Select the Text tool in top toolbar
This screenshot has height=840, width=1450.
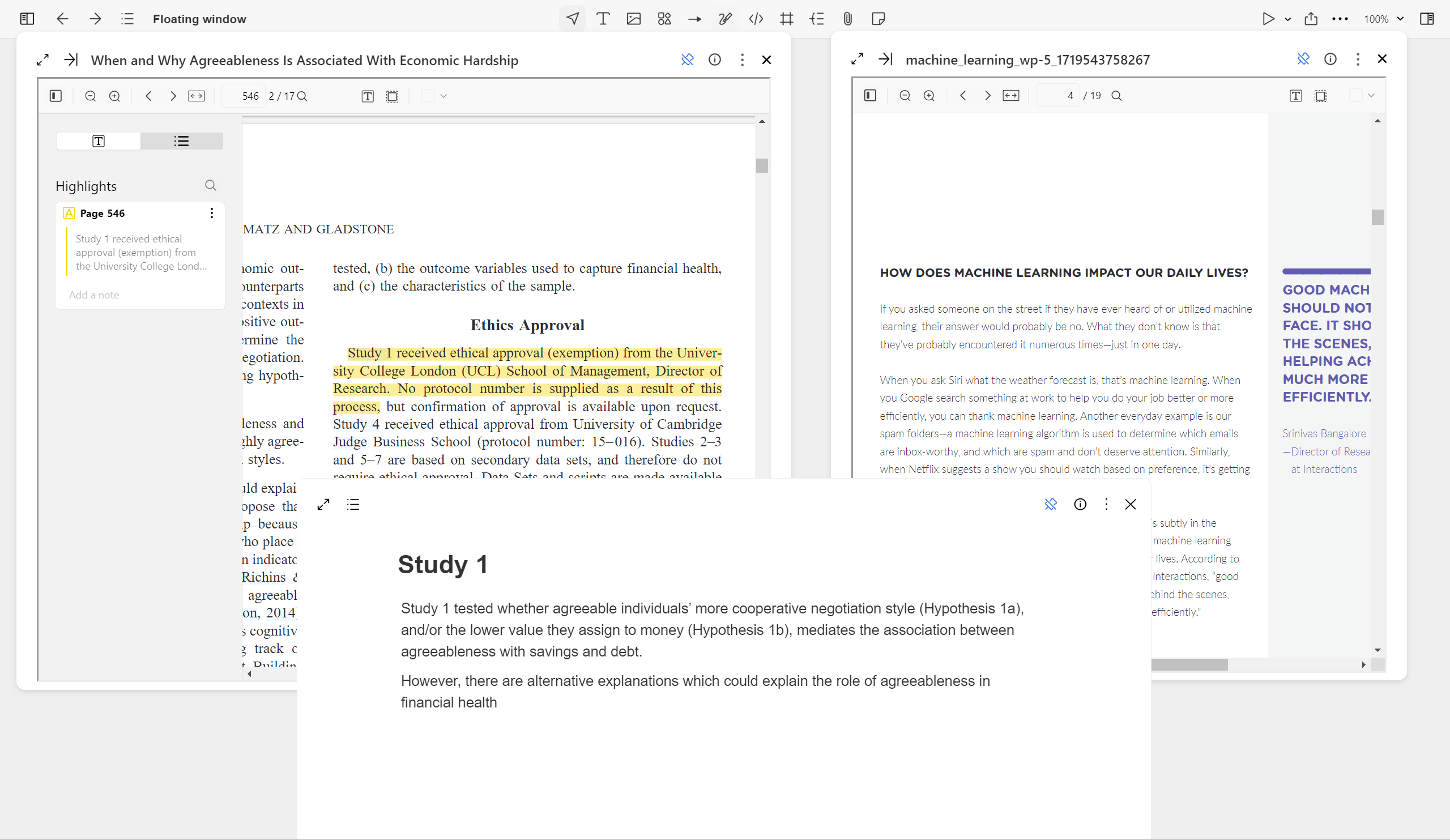603,19
